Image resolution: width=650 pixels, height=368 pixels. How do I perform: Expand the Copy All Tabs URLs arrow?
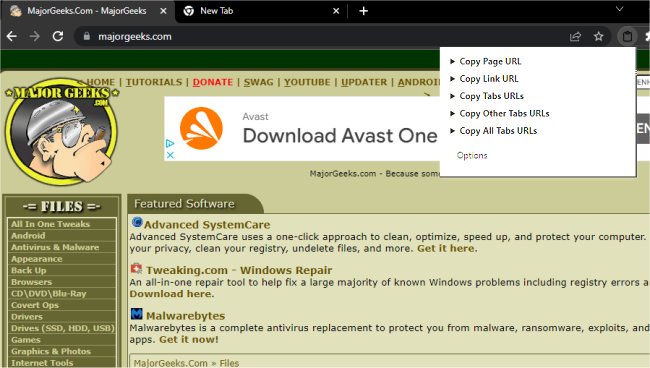click(x=452, y=131)
